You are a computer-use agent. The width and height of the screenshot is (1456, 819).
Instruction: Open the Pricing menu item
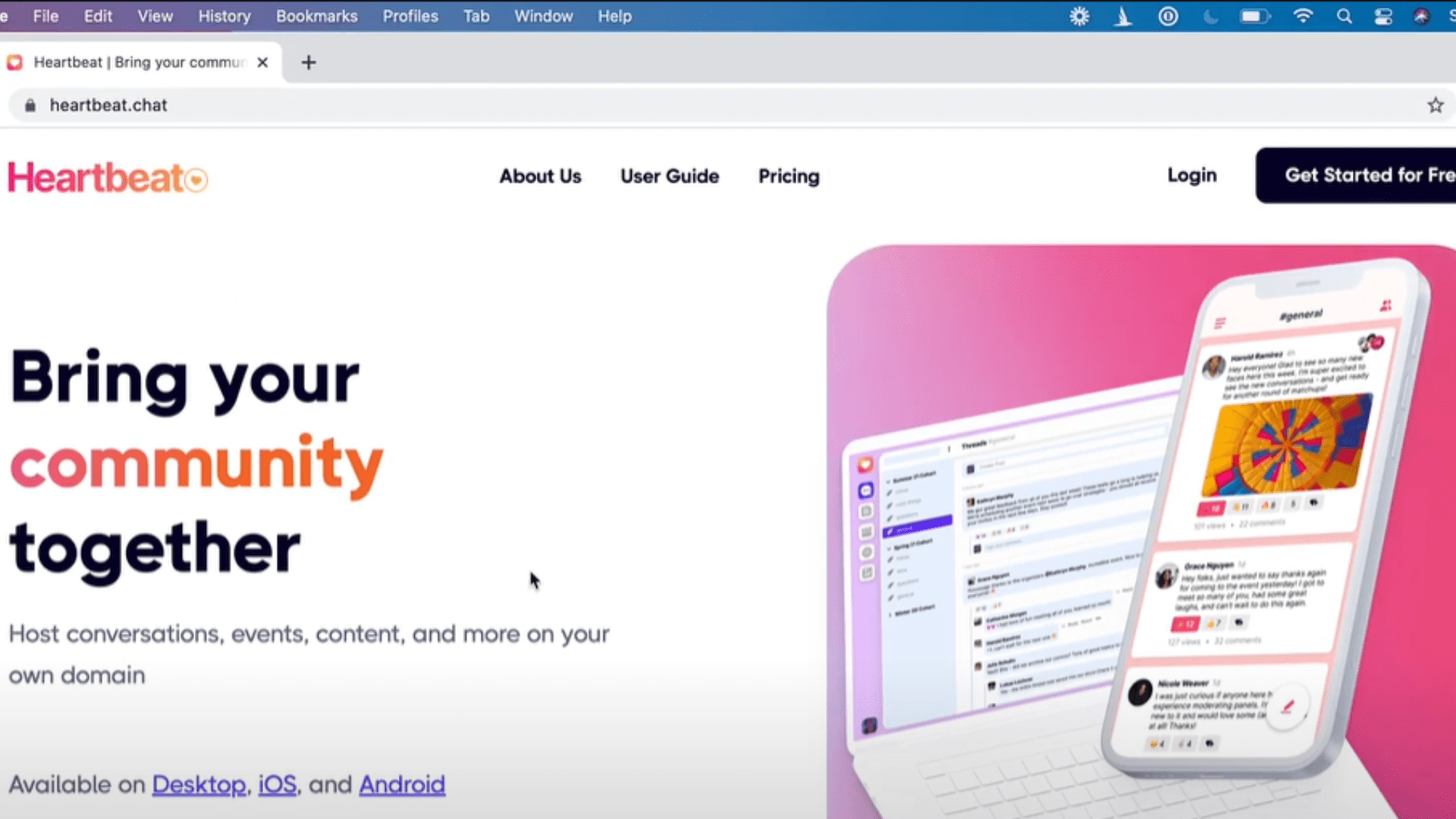(x=789, y=176)
